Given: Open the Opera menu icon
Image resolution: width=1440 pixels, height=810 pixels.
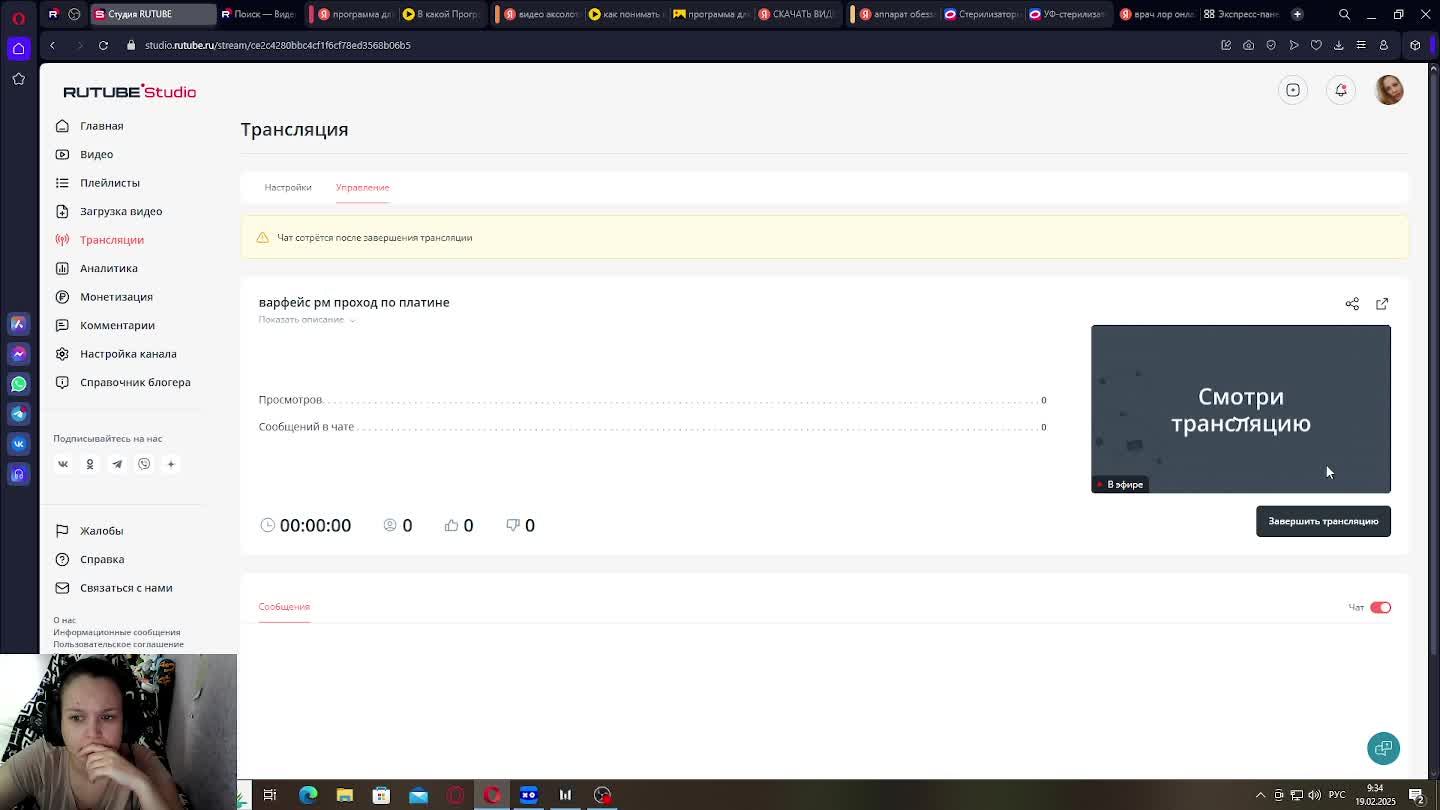Looking at the screenshot, I should (18, 18).
